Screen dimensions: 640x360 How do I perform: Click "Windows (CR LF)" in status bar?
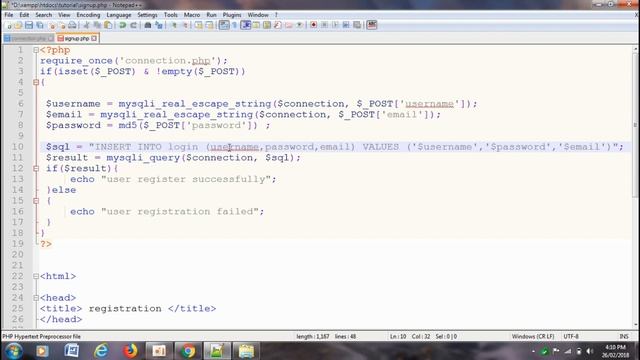533,336
